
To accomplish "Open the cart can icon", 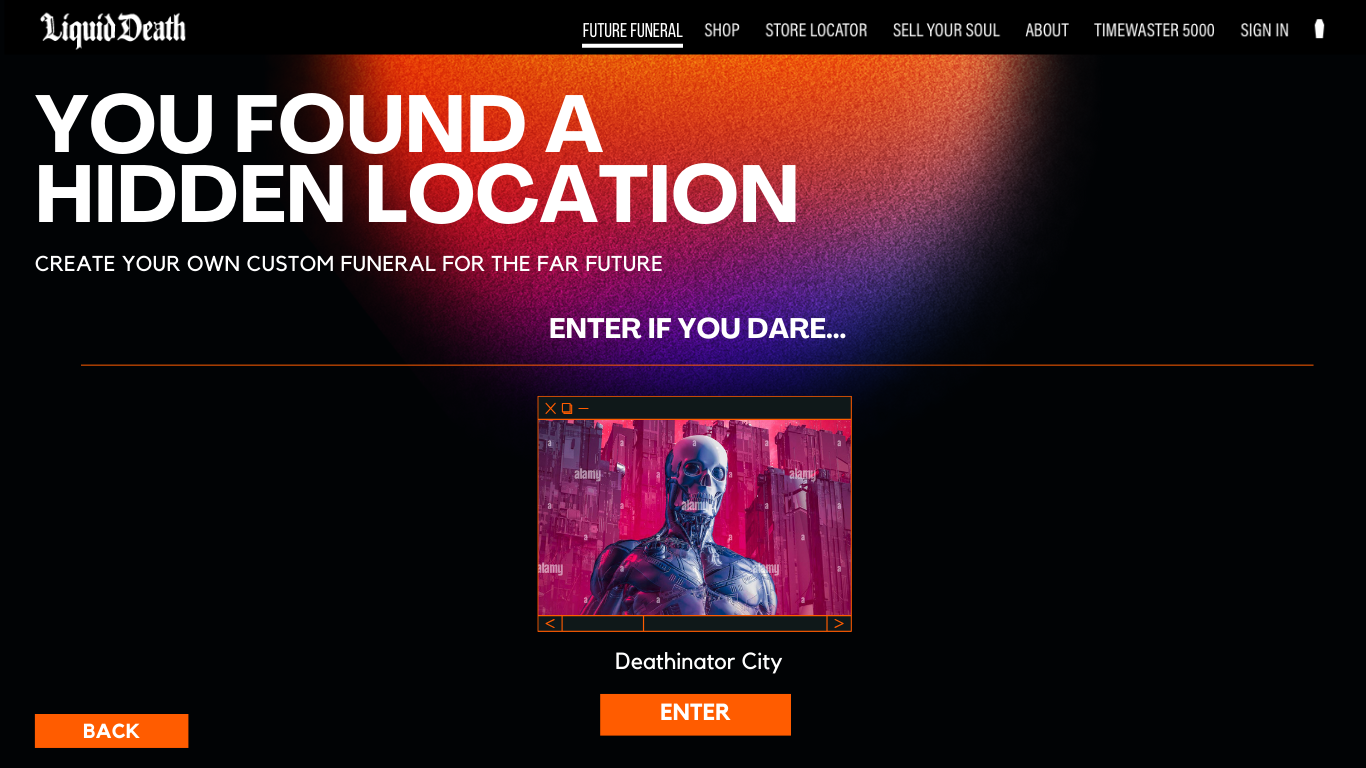I will [1319, 29].
